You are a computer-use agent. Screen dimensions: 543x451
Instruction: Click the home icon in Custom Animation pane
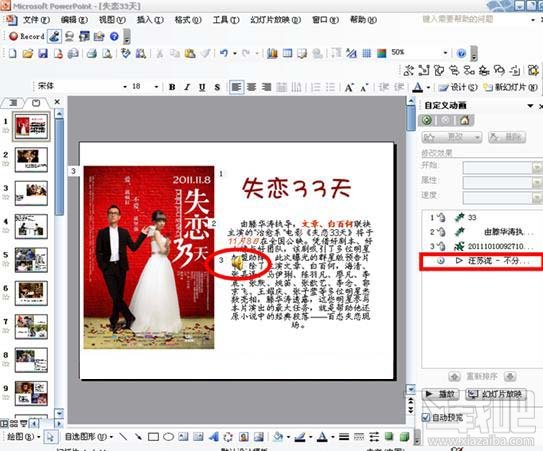coord(464,120)
